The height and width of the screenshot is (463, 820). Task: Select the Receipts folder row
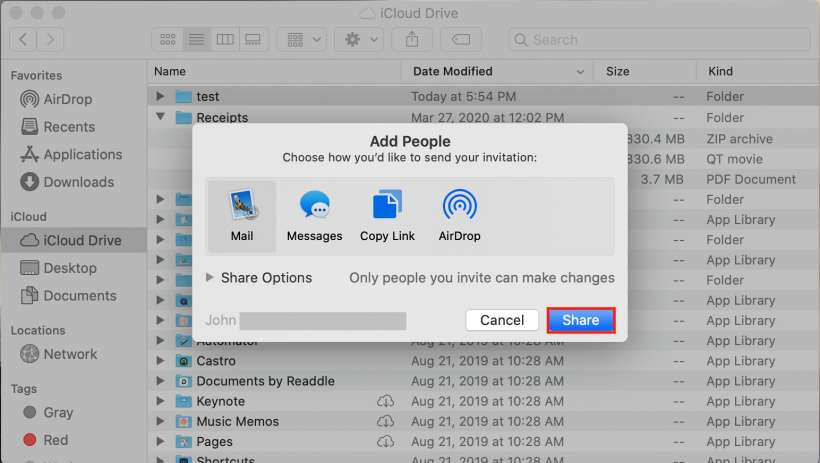484,117
